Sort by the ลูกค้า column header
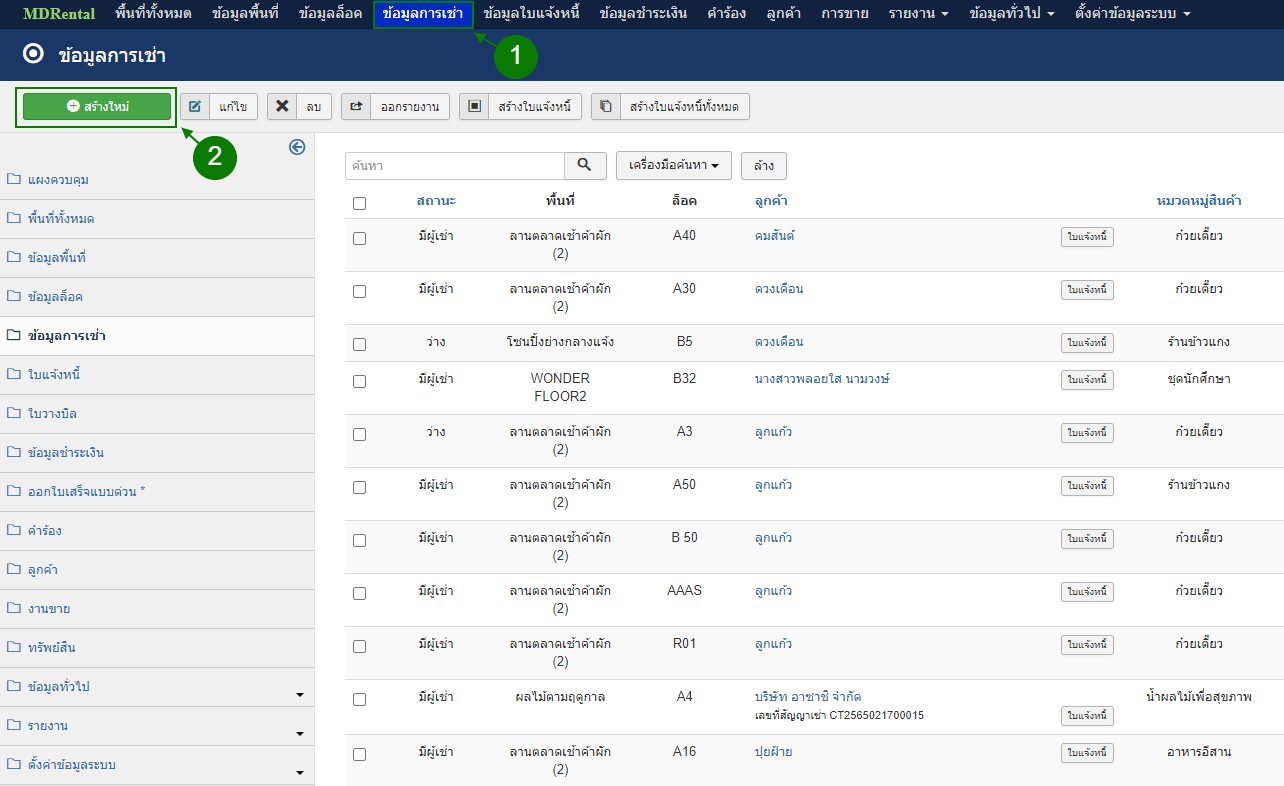 pyautogui.click(x=771, y=201)
